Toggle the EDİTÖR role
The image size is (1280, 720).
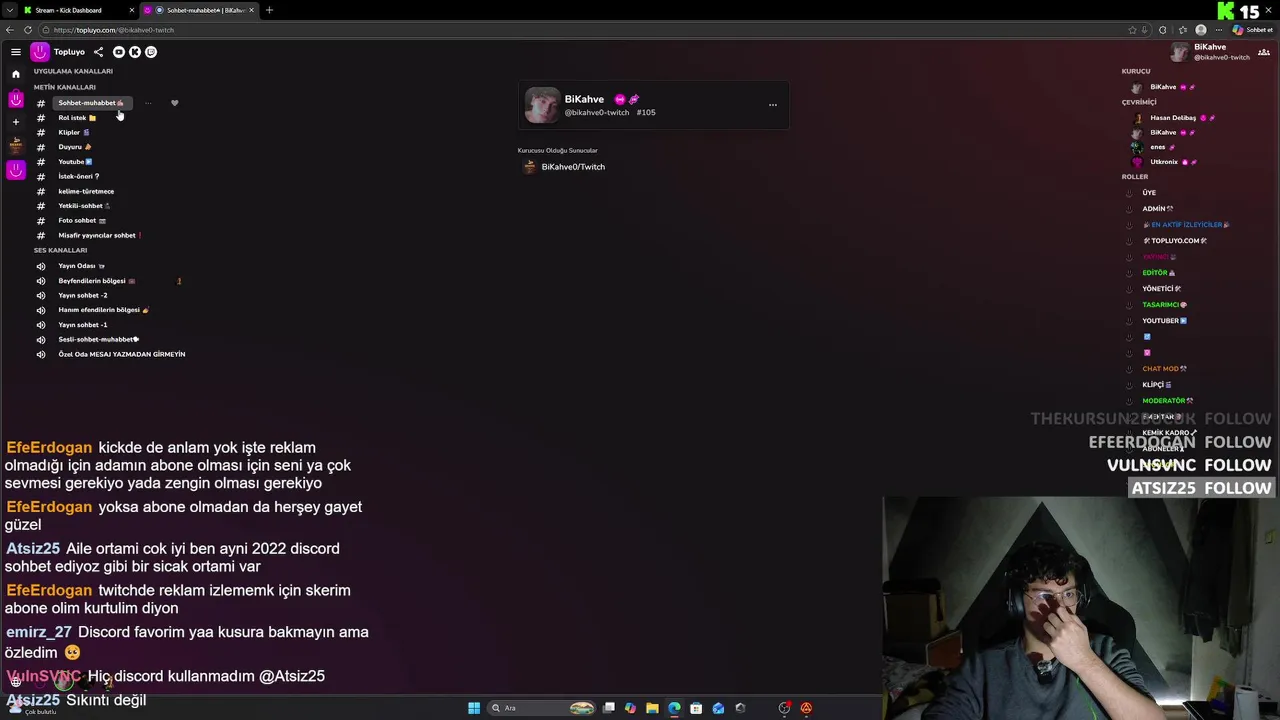pos(1158,273)
